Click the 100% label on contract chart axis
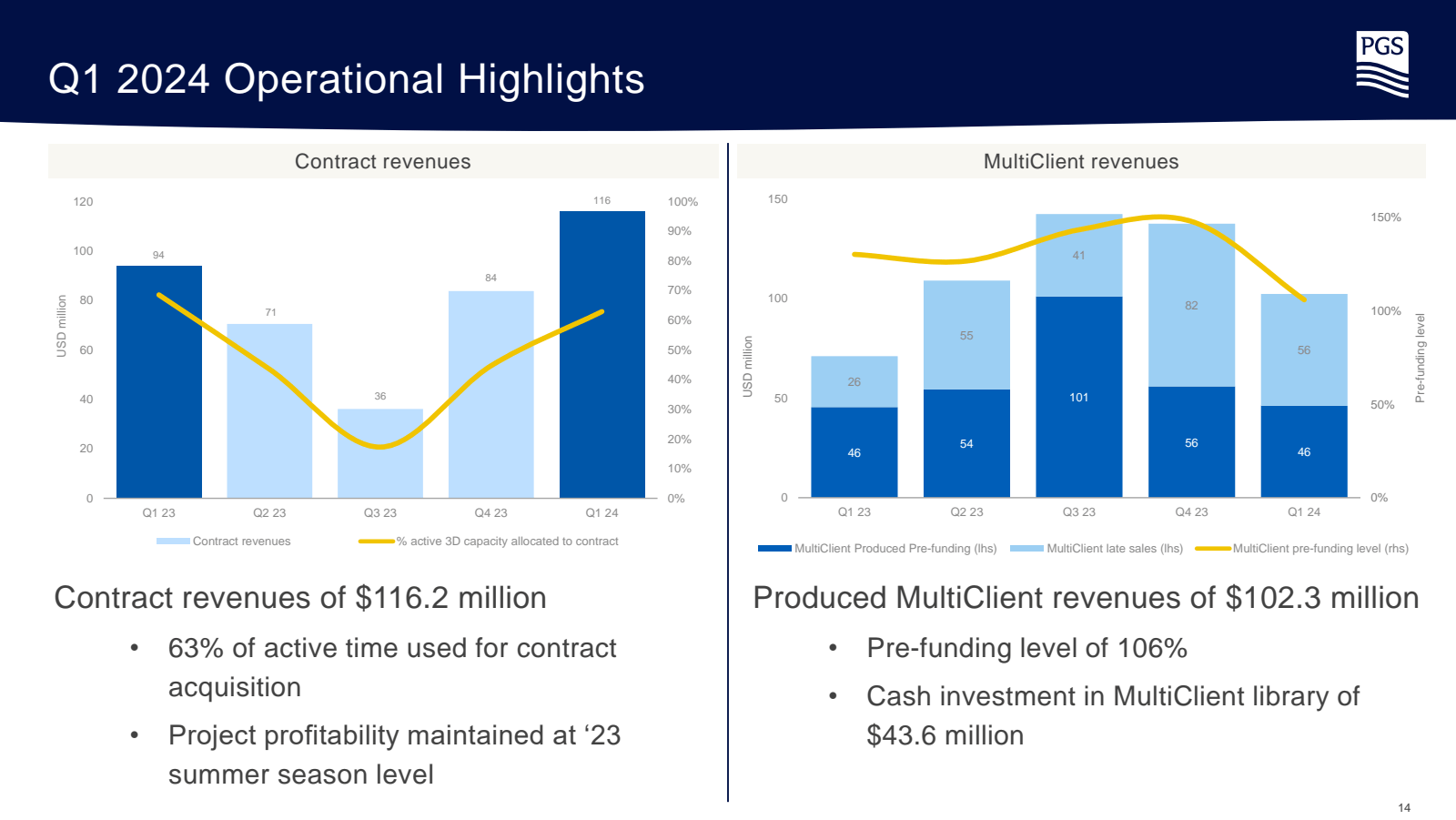1456x820 pixels. [682, 202]
